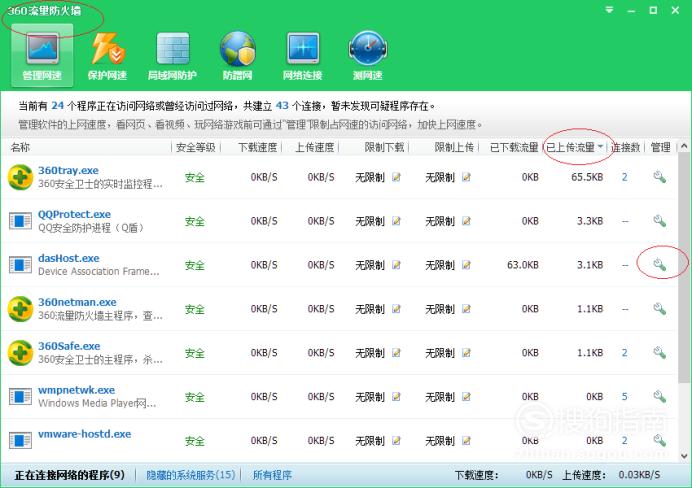
Task: Click 65.5KB uploaded value for 360tray.exe
Action: point(587,177)
